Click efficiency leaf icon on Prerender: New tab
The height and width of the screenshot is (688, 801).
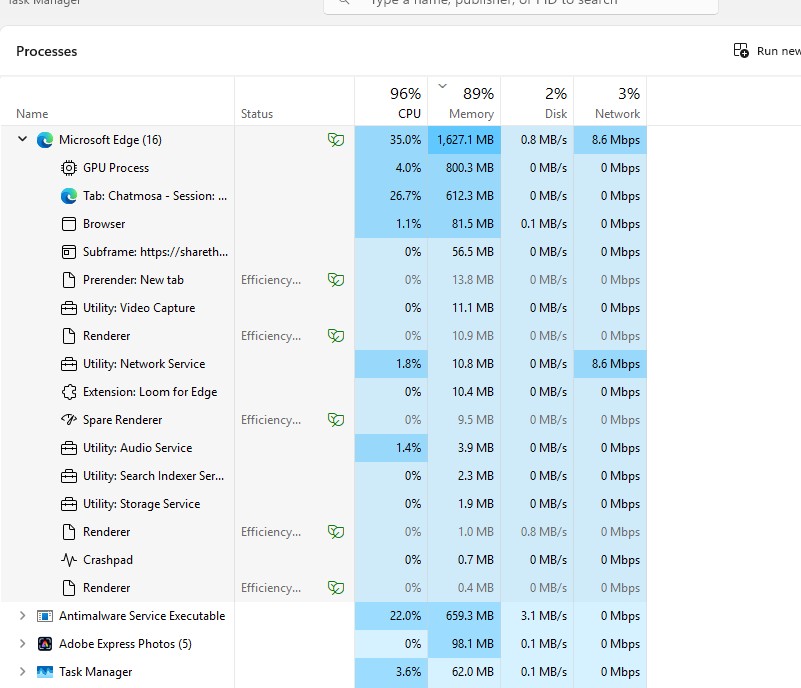click(336, 280)
